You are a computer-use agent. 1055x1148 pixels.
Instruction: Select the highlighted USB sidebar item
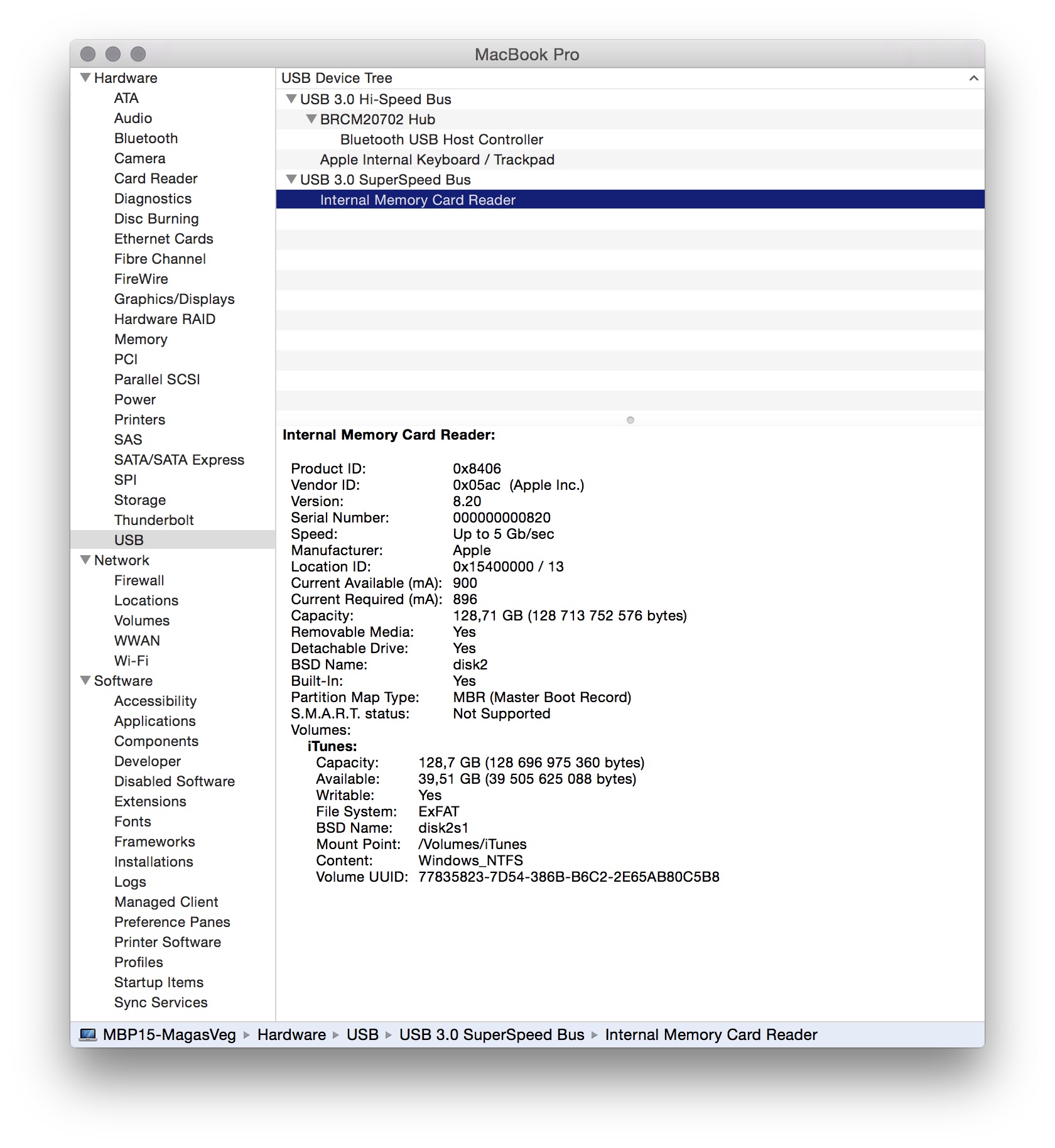point(173,540)
